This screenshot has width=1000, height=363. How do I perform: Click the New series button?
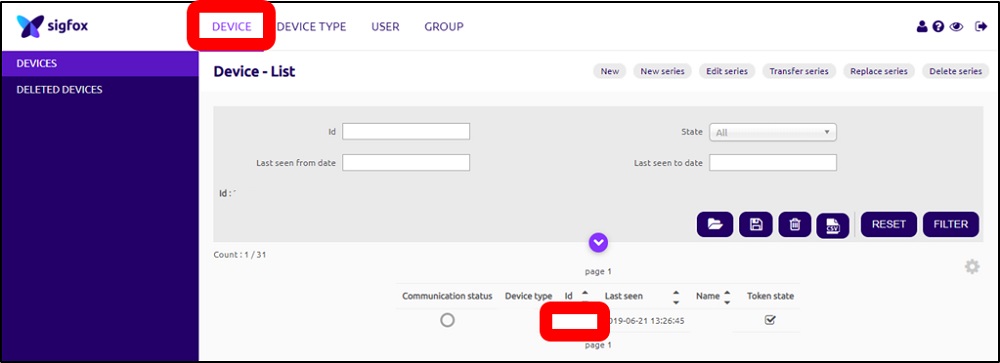(663, 71)
